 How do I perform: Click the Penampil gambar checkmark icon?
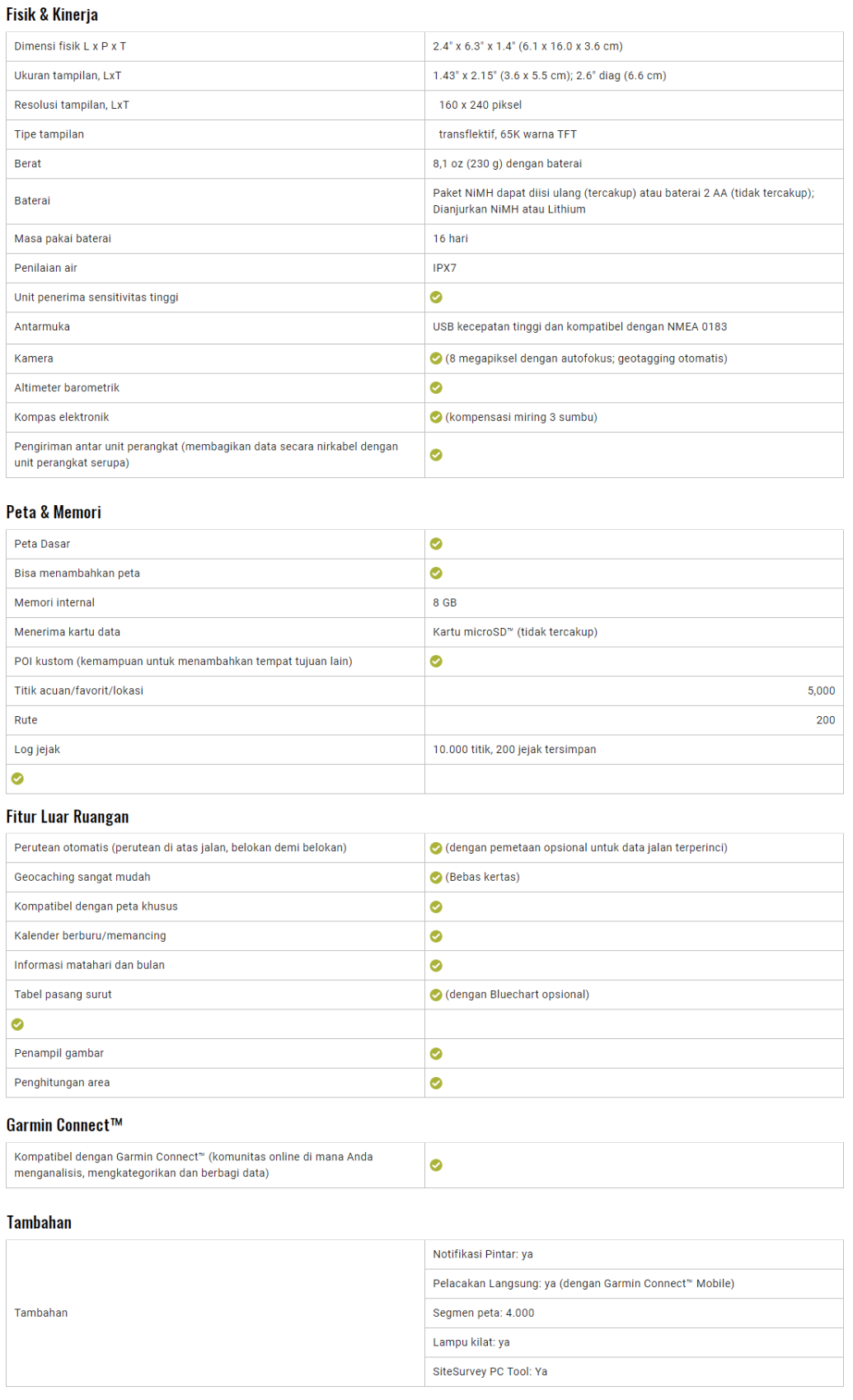(x=436, y=1054)
